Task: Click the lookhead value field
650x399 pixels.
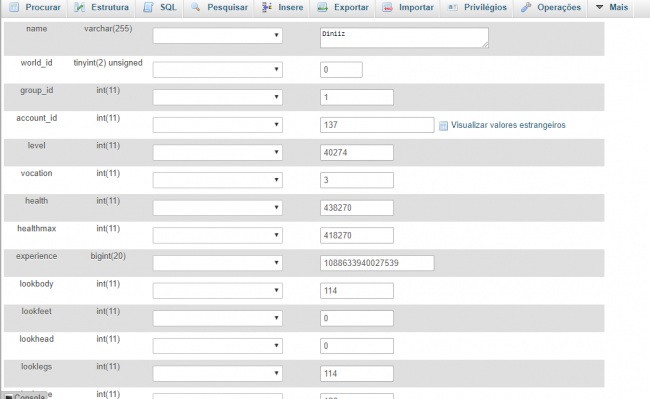Action: (x=357, y=346)
